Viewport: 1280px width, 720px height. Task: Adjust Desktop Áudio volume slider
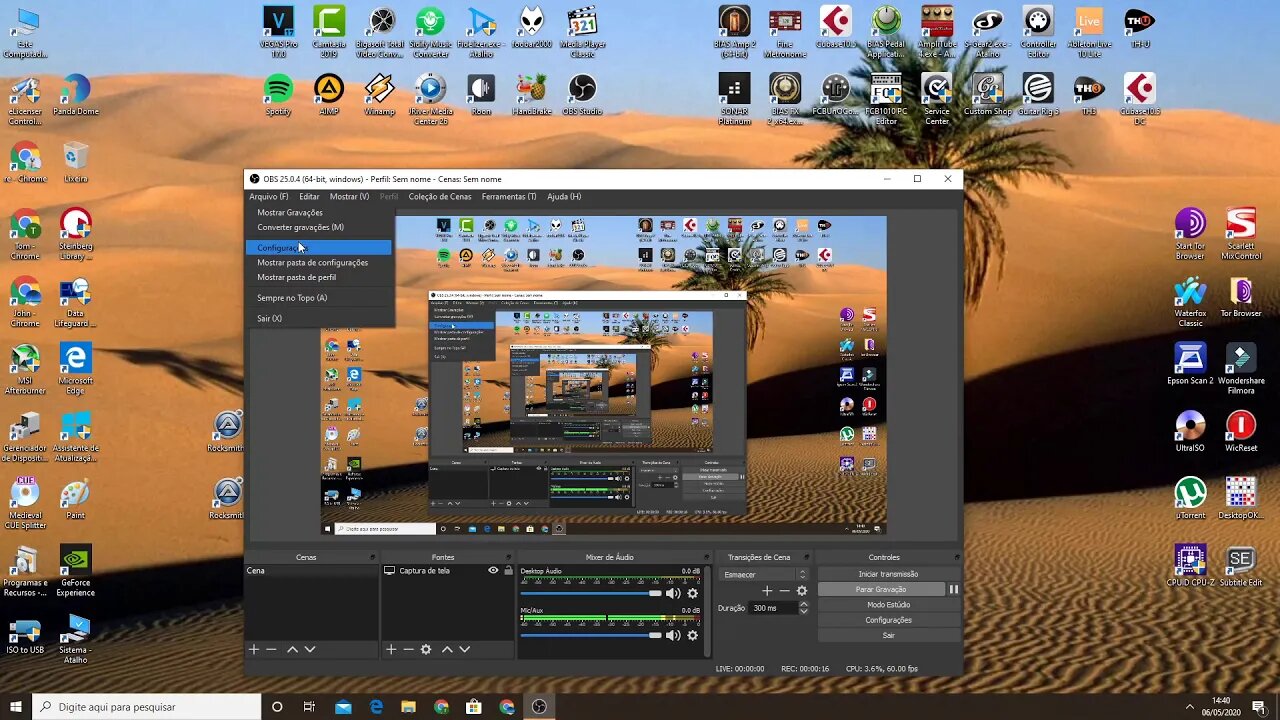coord(591,593)
